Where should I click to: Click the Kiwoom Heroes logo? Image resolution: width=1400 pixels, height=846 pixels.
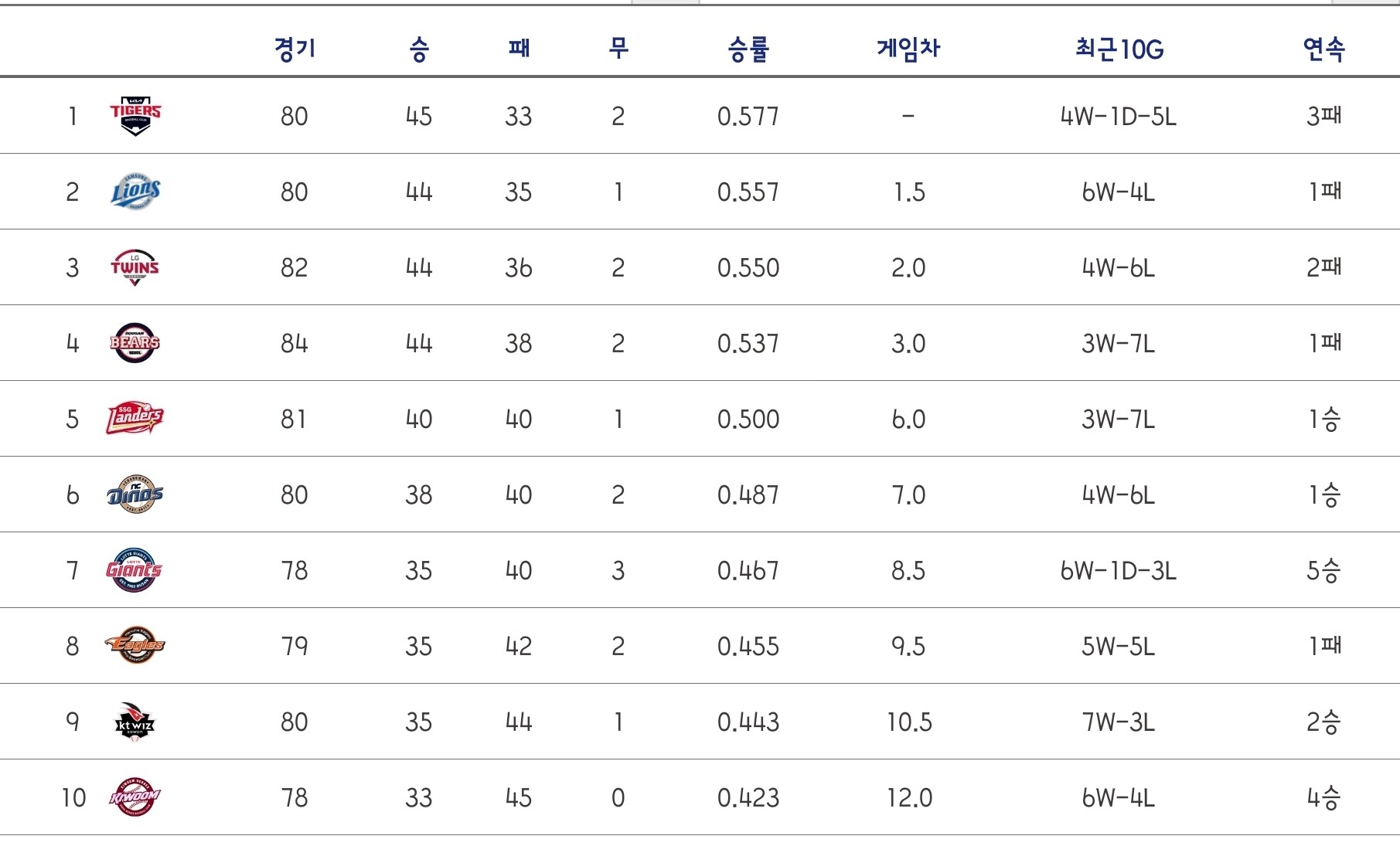(135, 797)
